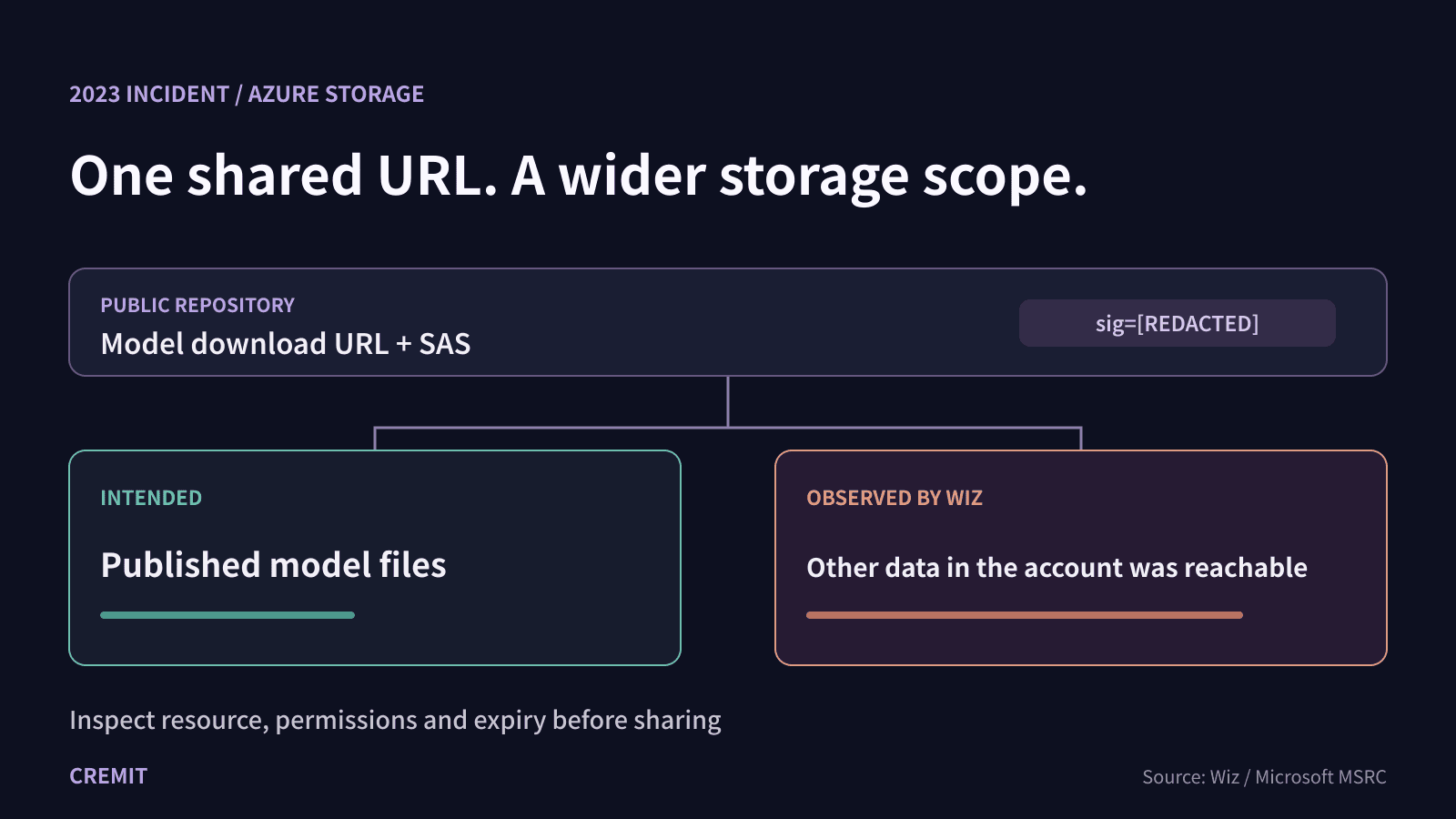The height and width of the screenshot is (819, 1456).
Task: Click the 'Source: Wiz / Microsoft MSRC' credit
Action: click(1264, 777)
